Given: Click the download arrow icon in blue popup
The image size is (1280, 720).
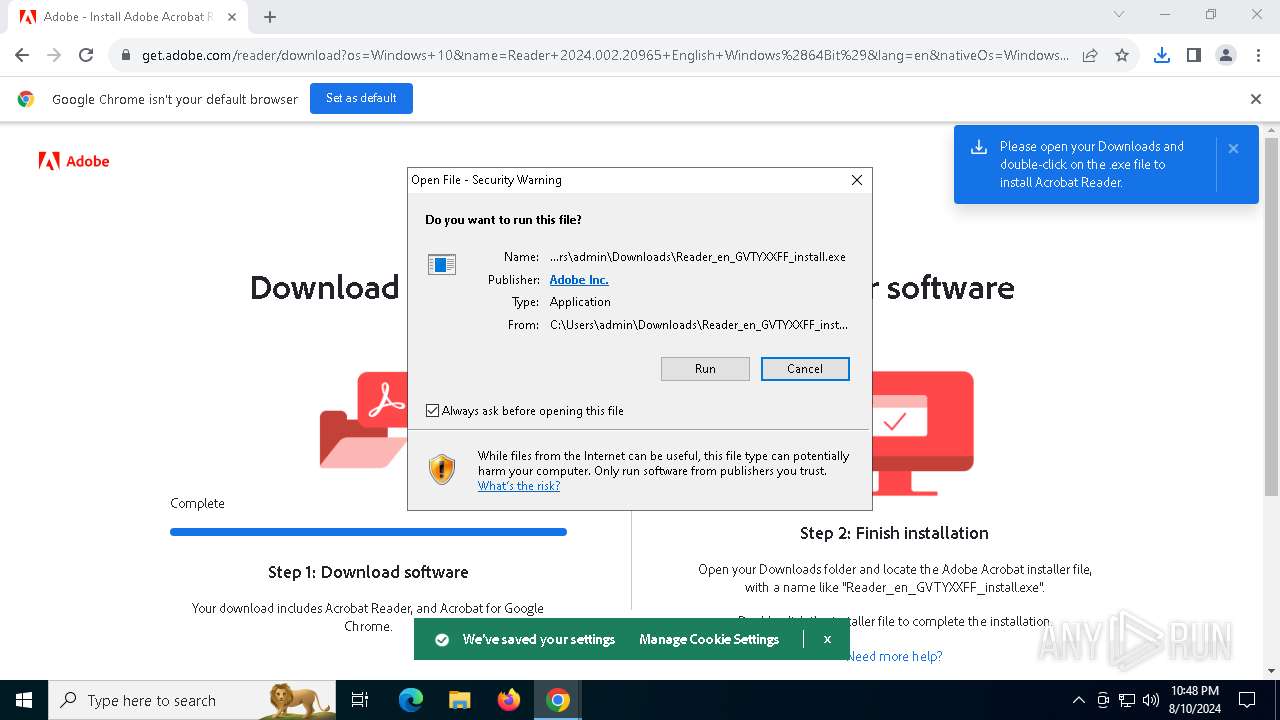Looking at the screenshot, I should point(979,148).
